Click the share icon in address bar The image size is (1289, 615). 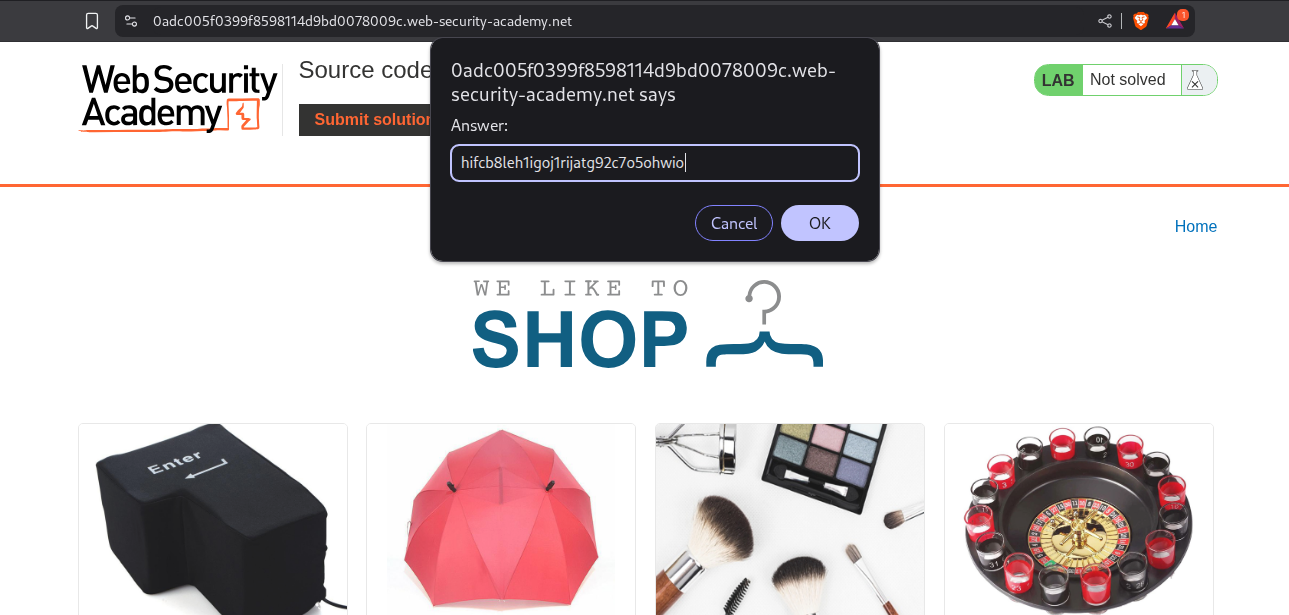(x=1105, y=21)
